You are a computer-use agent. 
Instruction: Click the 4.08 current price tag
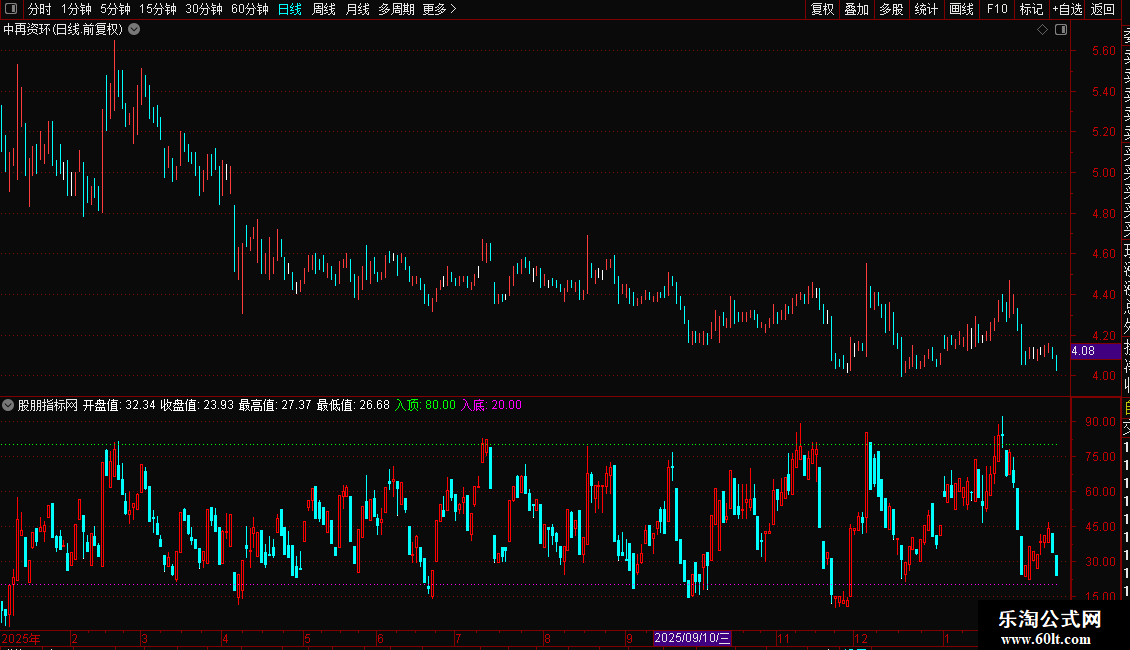[1095, 351]
